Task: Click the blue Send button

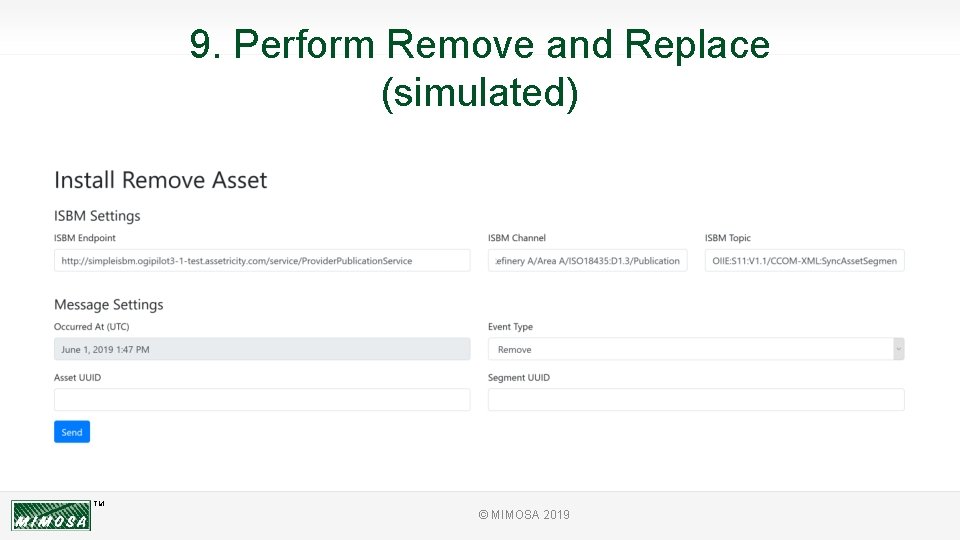Action: pos(72,432)
